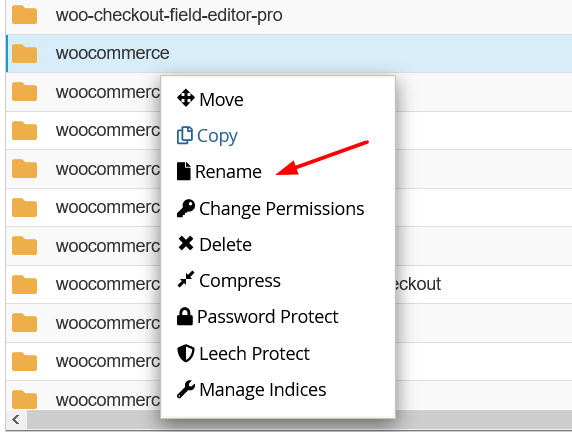Click the Move arrows icon
Image resolution: width=572 pixels, height=432 pixels.
tap(186, 98)
